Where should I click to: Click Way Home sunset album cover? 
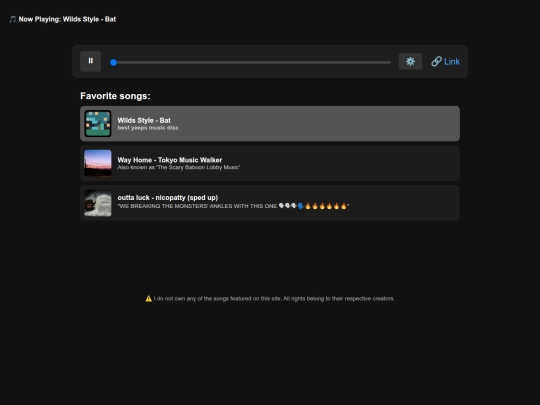pyautogui.click(x=98, y=163)
